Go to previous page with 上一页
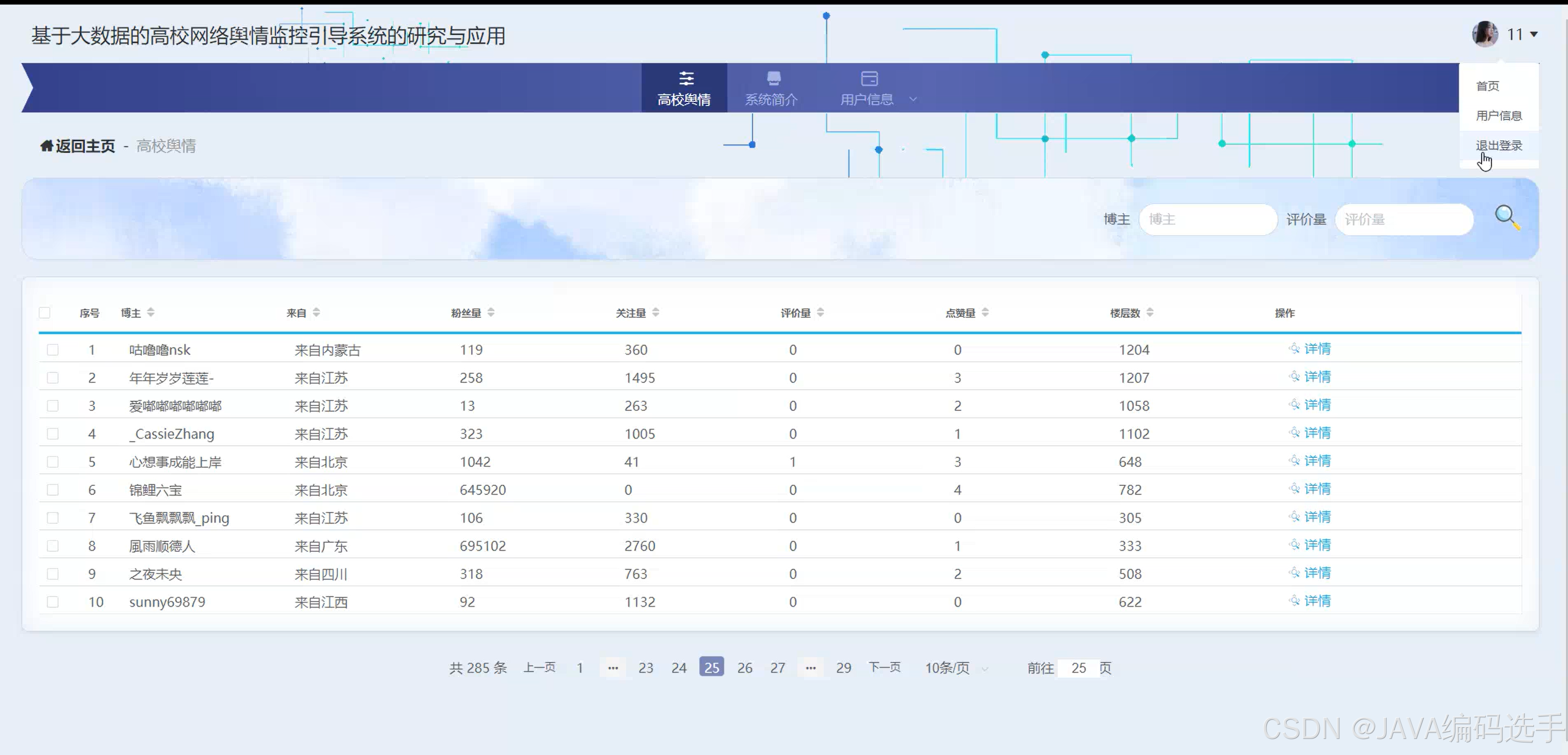 tap(539, 667)
